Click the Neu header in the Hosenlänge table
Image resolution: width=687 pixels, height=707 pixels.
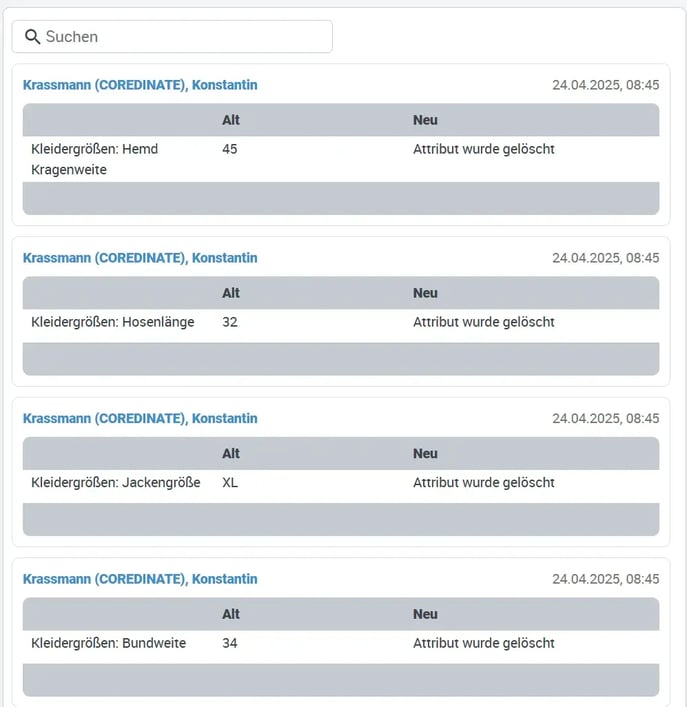(425, 293)
